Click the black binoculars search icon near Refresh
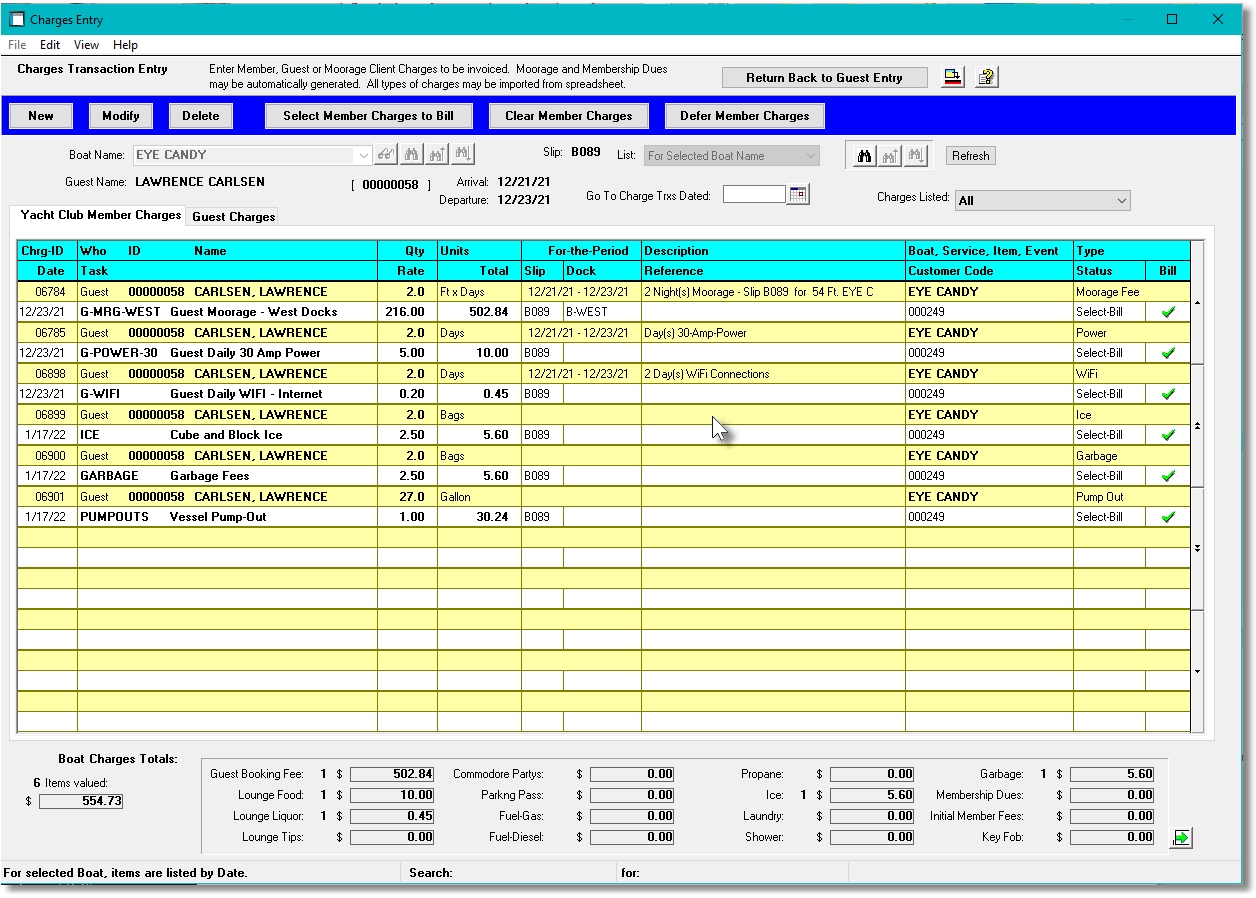 [x=865, y=156]
